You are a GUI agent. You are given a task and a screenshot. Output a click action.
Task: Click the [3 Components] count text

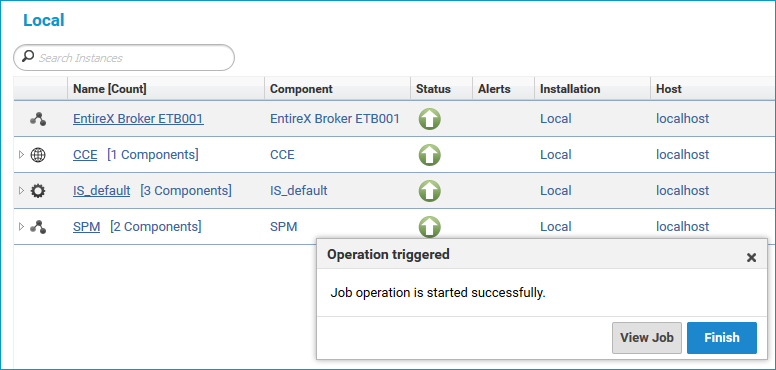[x=186, y=191]
